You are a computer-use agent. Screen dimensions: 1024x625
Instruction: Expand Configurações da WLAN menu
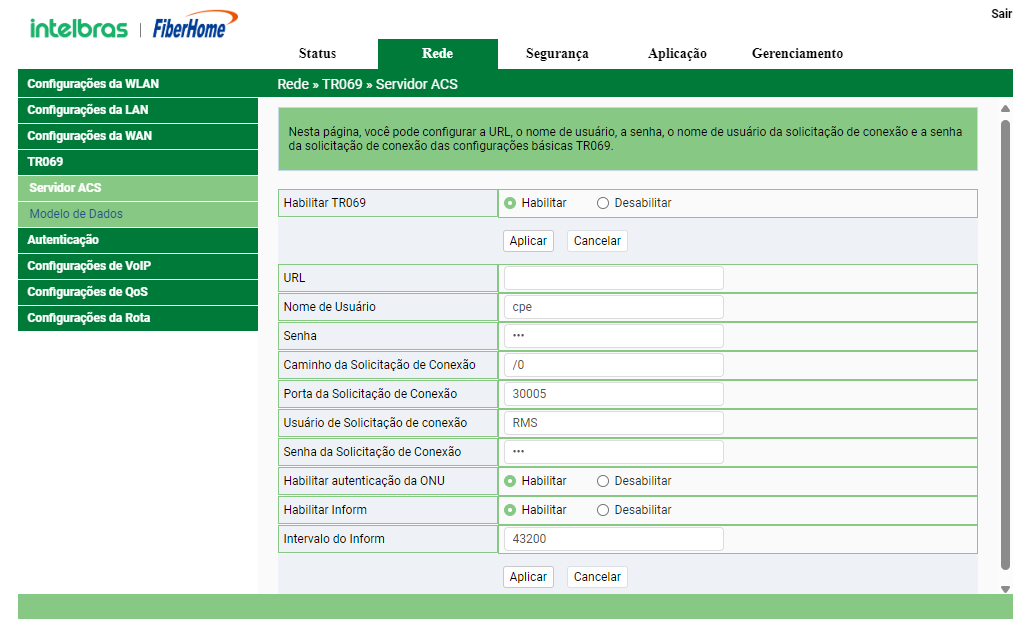point(138,84)
